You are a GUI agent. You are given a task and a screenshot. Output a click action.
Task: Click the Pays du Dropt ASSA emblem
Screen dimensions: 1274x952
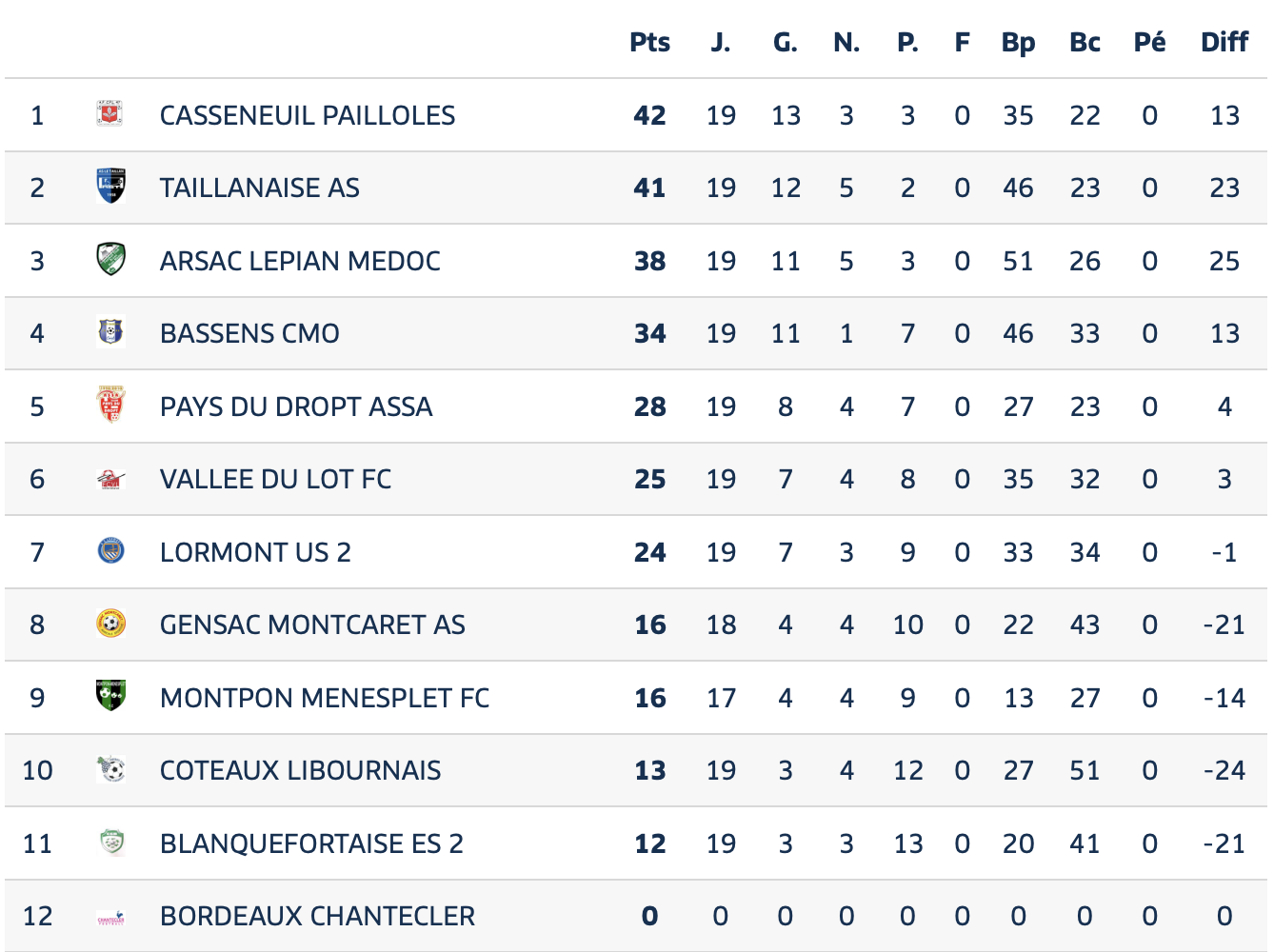click(x=110, y=406)
